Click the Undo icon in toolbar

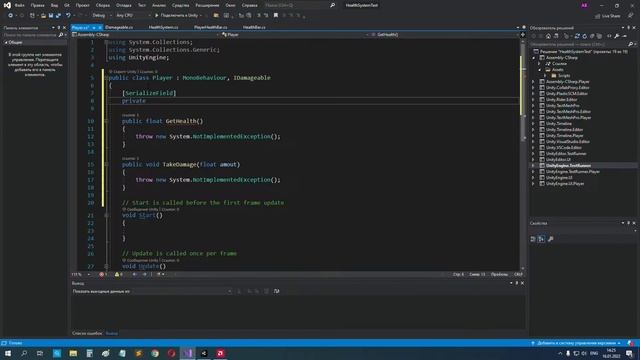pyautogui.click(x=68, y=16)
